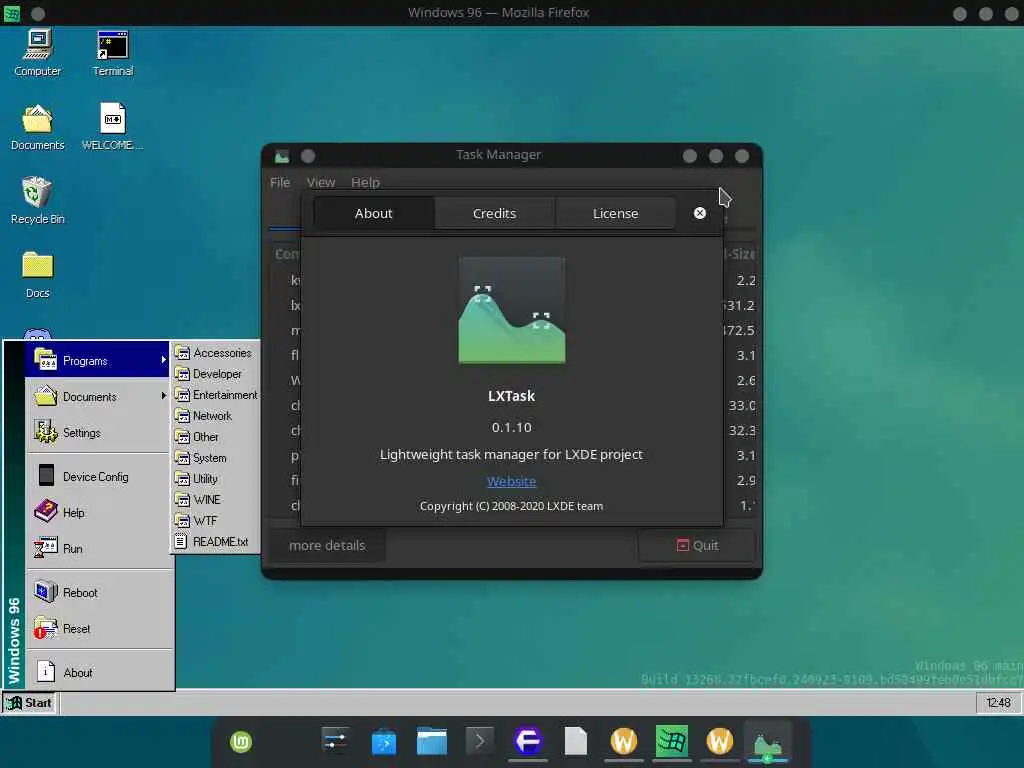This screenshot has width=1024, height=768.
Task: Open the File menu in Task Manager
Action: click(x=280, y=182)
